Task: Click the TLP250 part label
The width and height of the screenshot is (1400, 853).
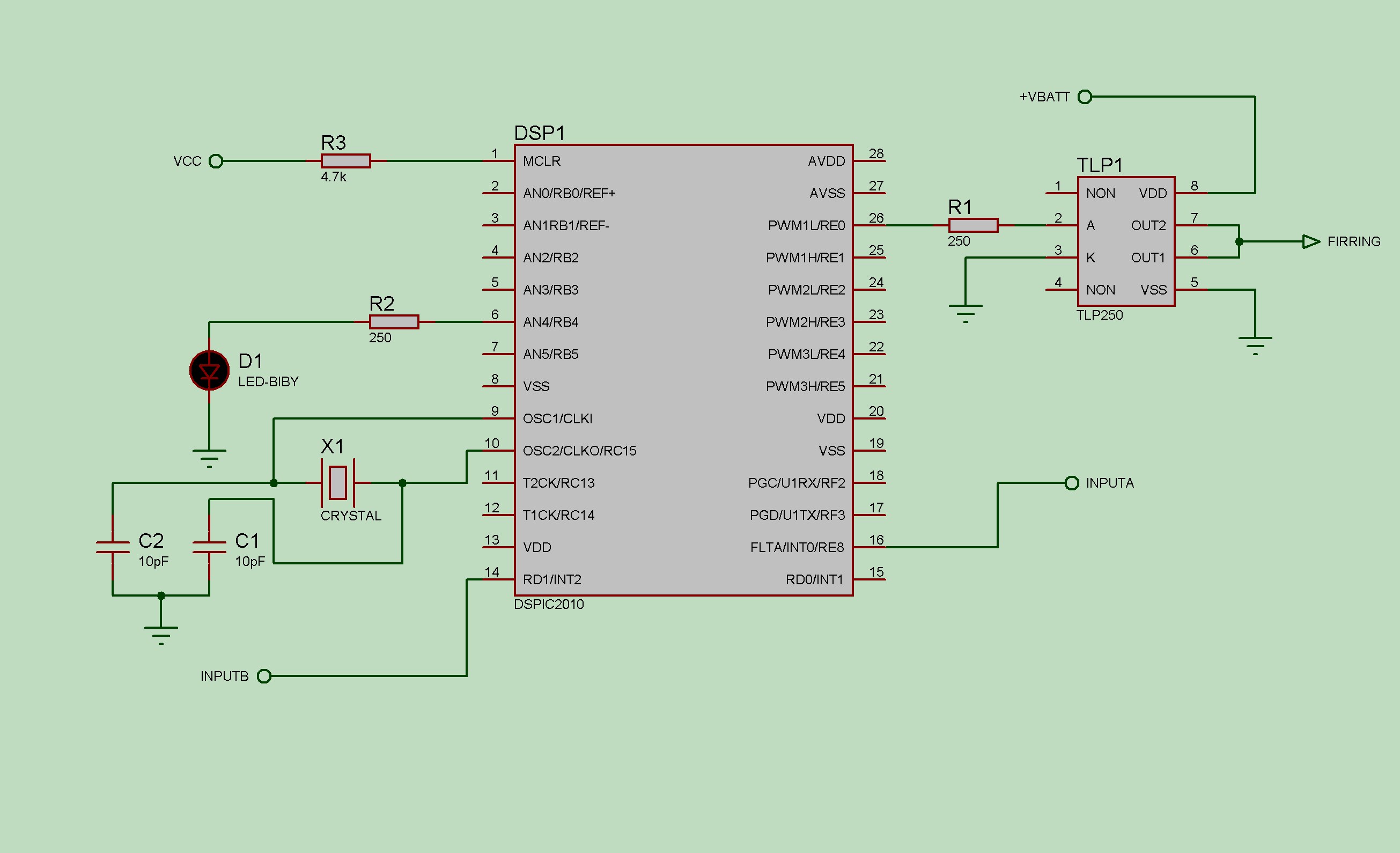Action: point(1100,315)
